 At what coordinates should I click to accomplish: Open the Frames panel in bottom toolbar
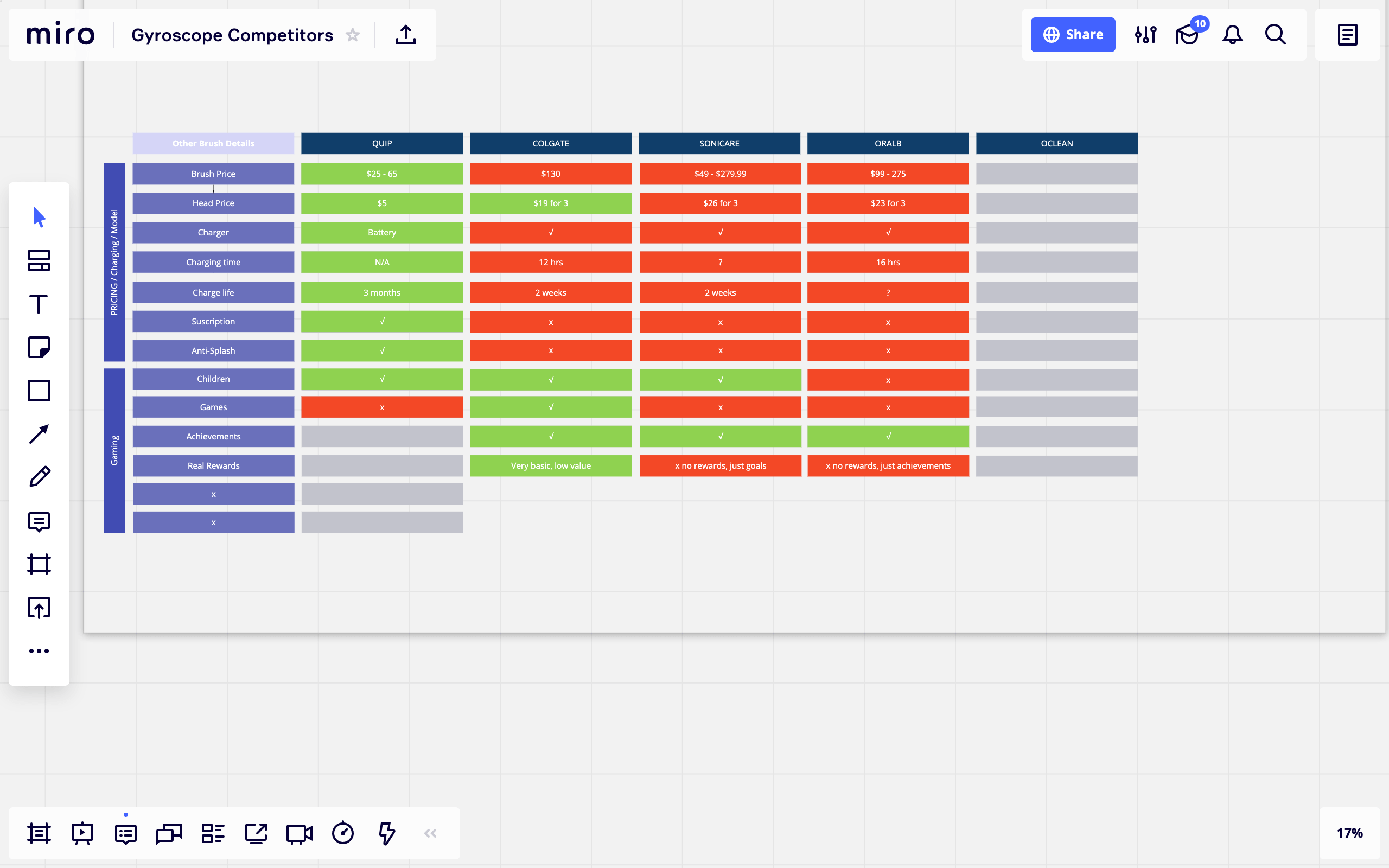[x=39, y=834]
